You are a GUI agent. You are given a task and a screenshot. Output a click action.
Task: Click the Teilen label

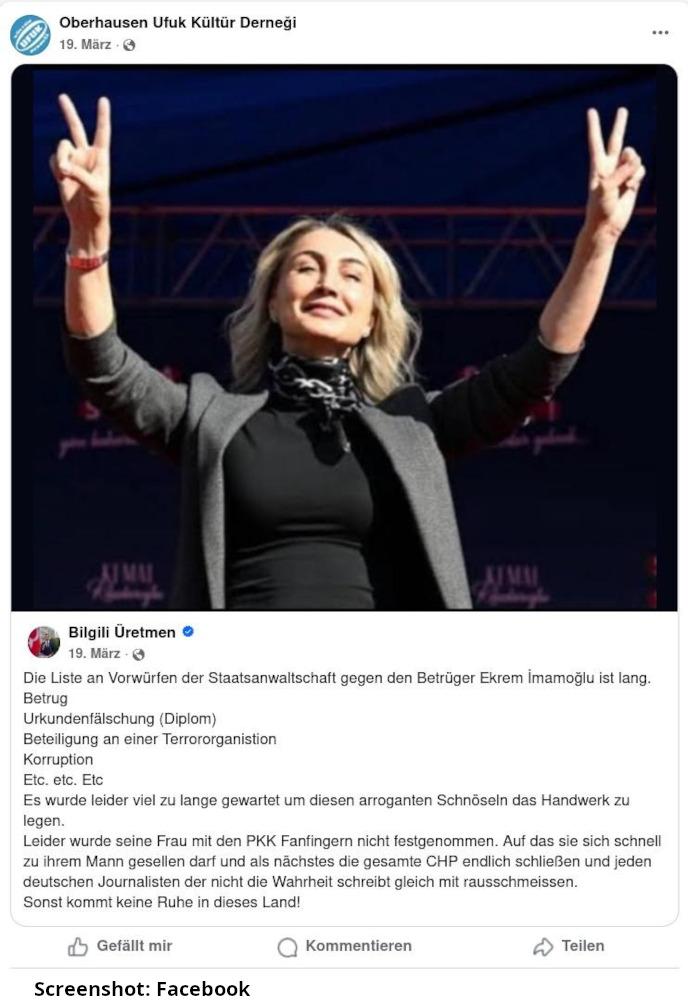coord(583,946)
